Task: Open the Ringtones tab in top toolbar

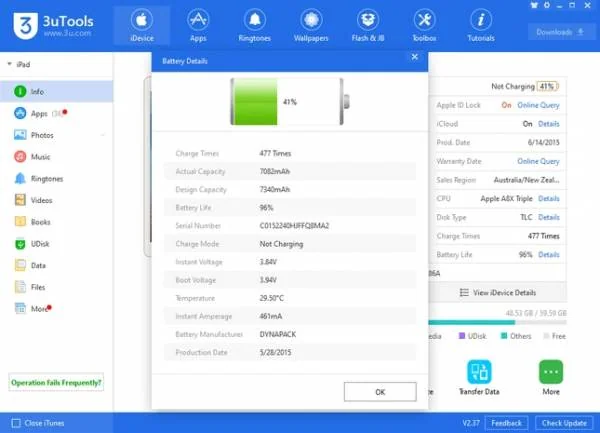Action: [x=254, y=25]
